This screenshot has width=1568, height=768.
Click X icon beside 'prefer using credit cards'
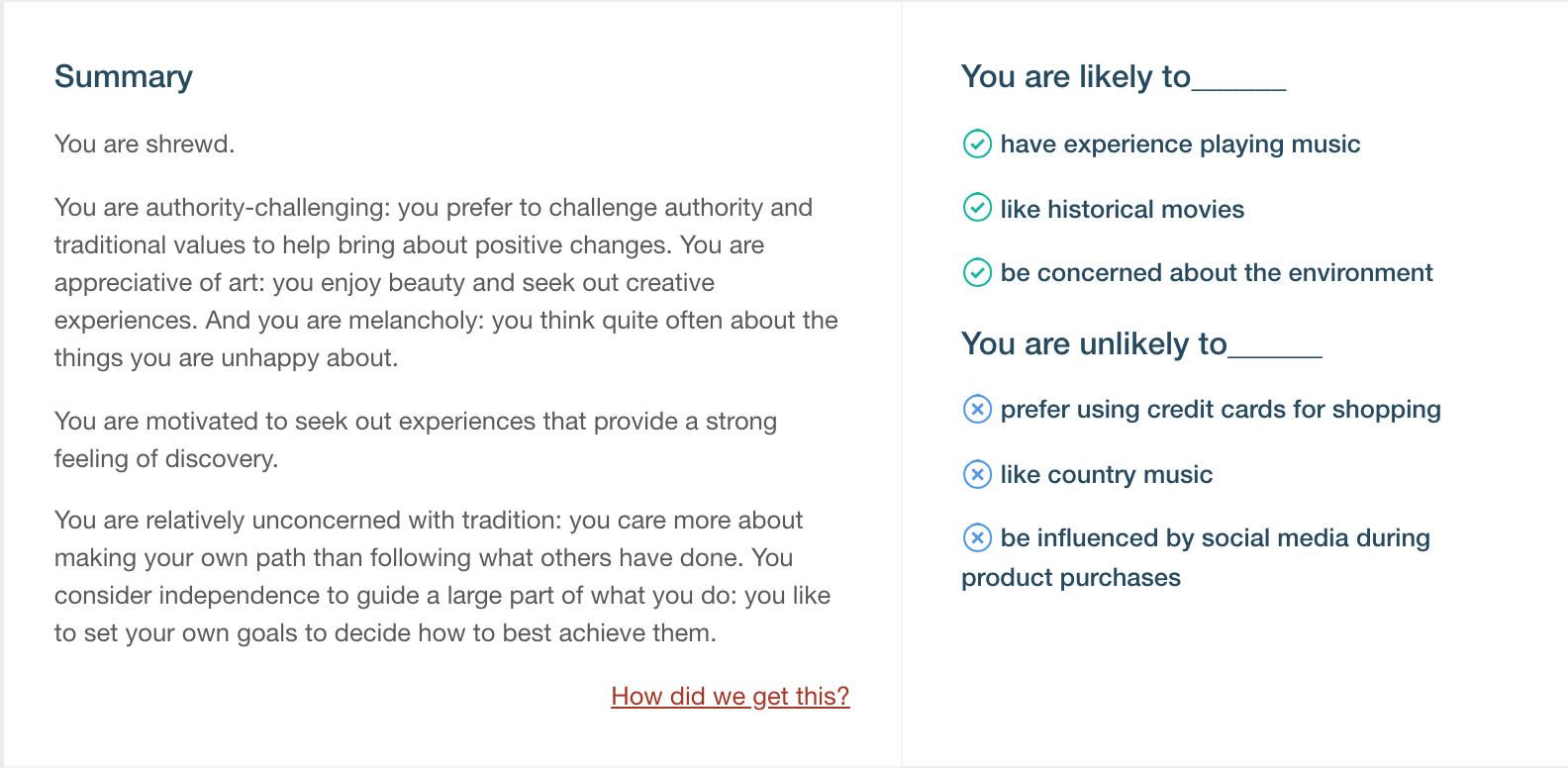[977, 409]
